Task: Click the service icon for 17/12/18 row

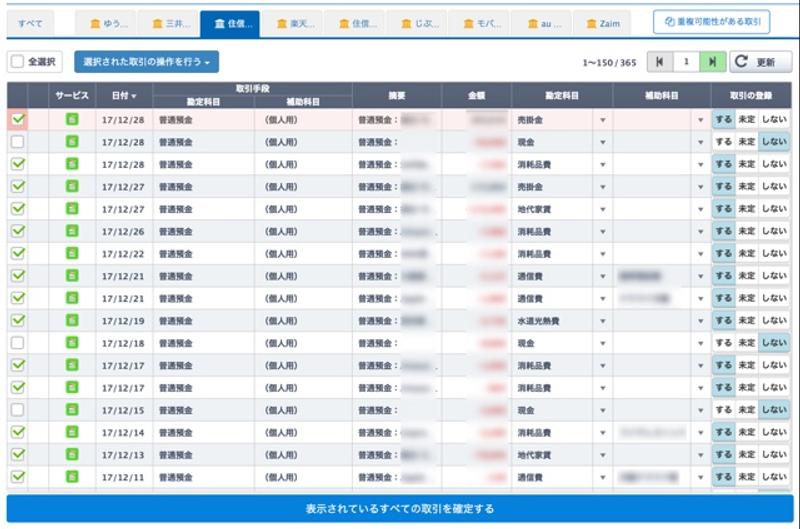Action: (72, 343)
